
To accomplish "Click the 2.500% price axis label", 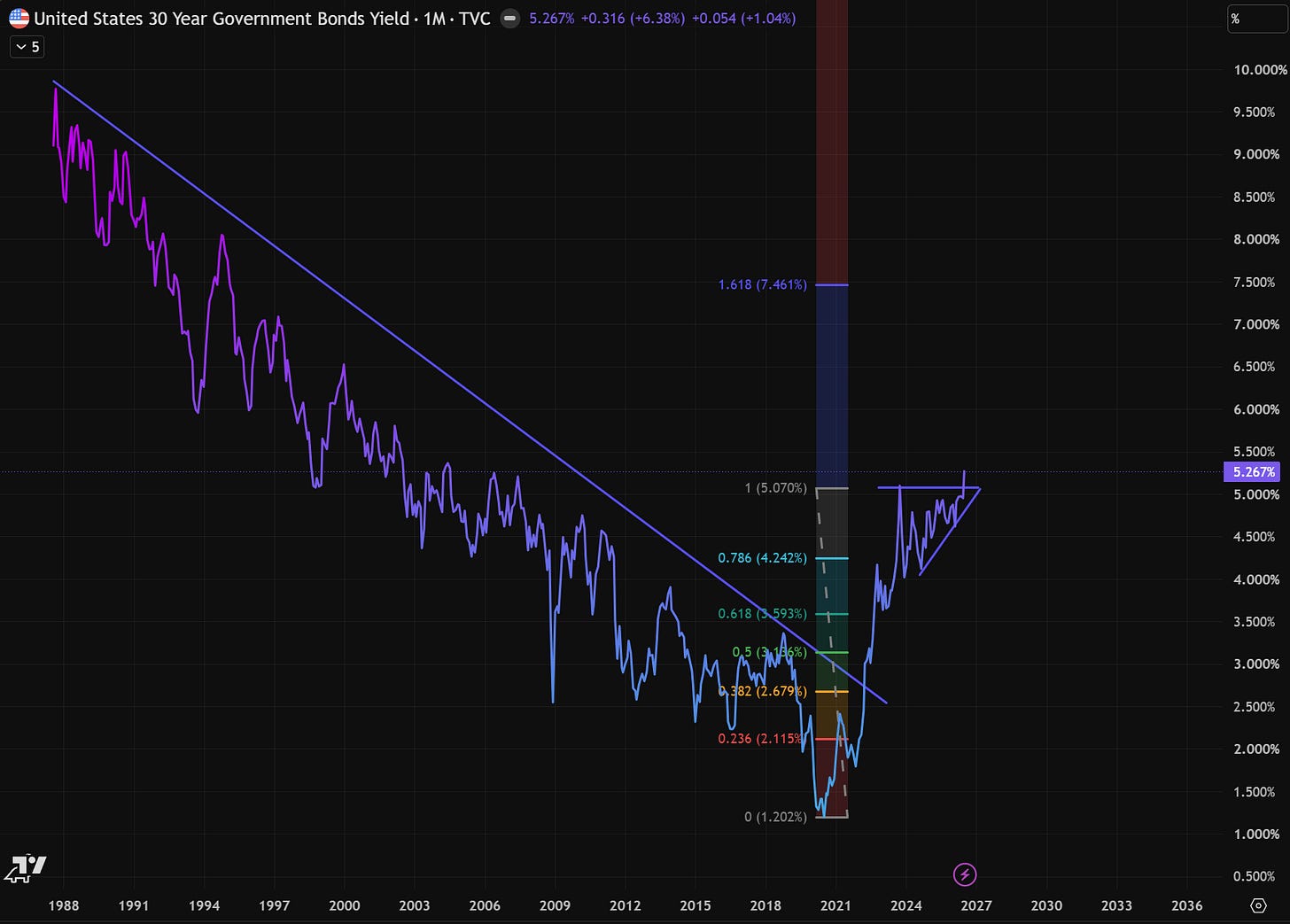I will point(1256,707).
